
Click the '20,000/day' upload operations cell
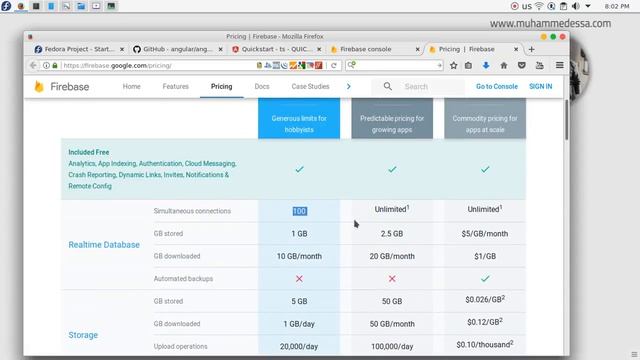click(299, 346)
